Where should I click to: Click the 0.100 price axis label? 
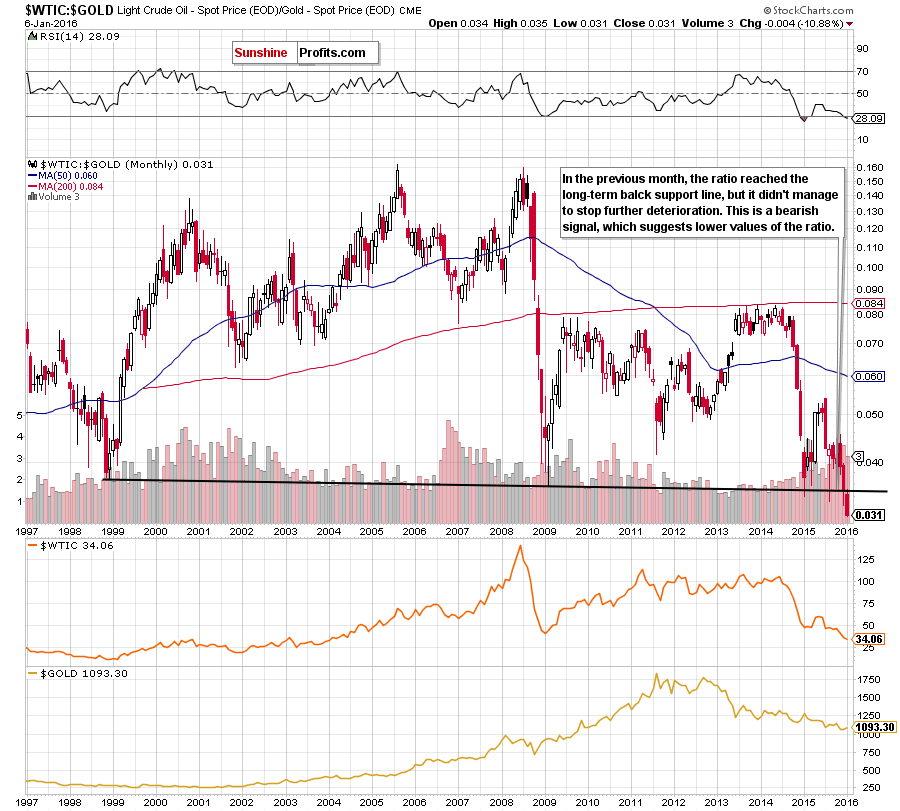pos(870,267)
